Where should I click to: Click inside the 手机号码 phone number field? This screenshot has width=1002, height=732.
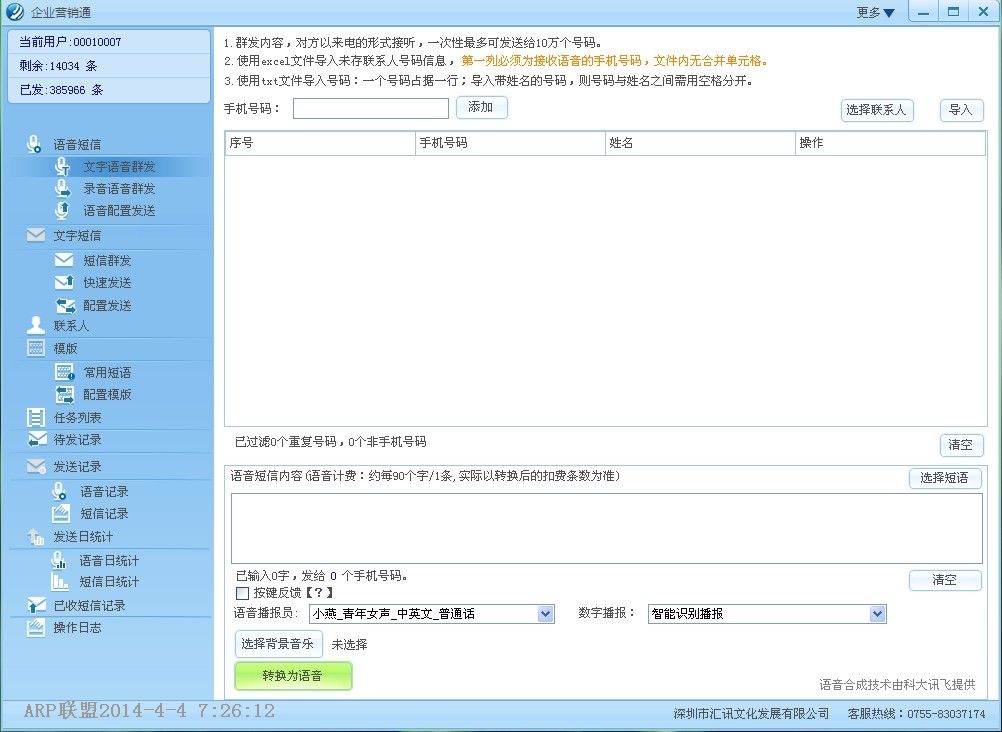click(x=370, y=108)
